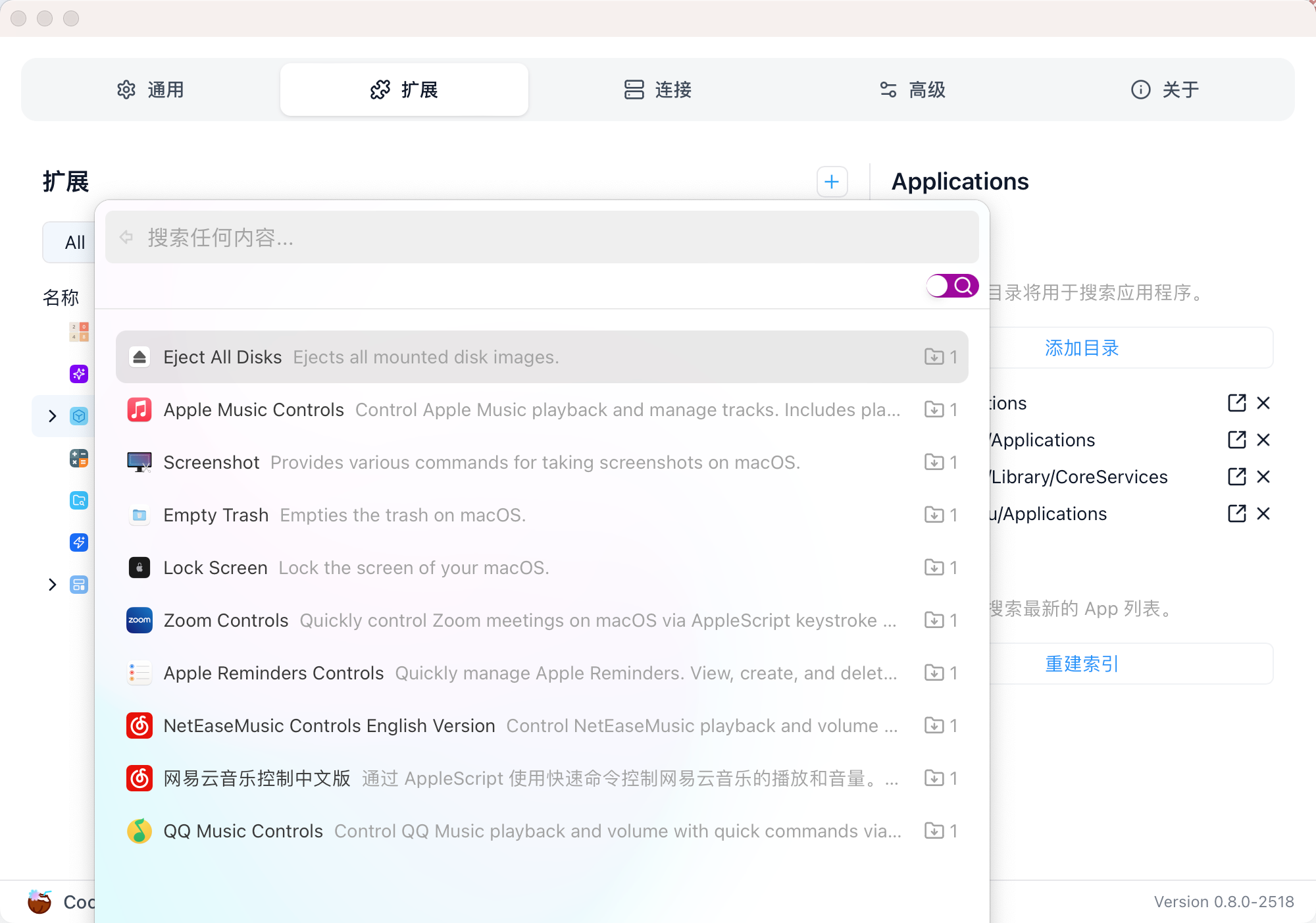Expand the bottom blue extension row
The image size is (1316, 923).
[53, 585]
